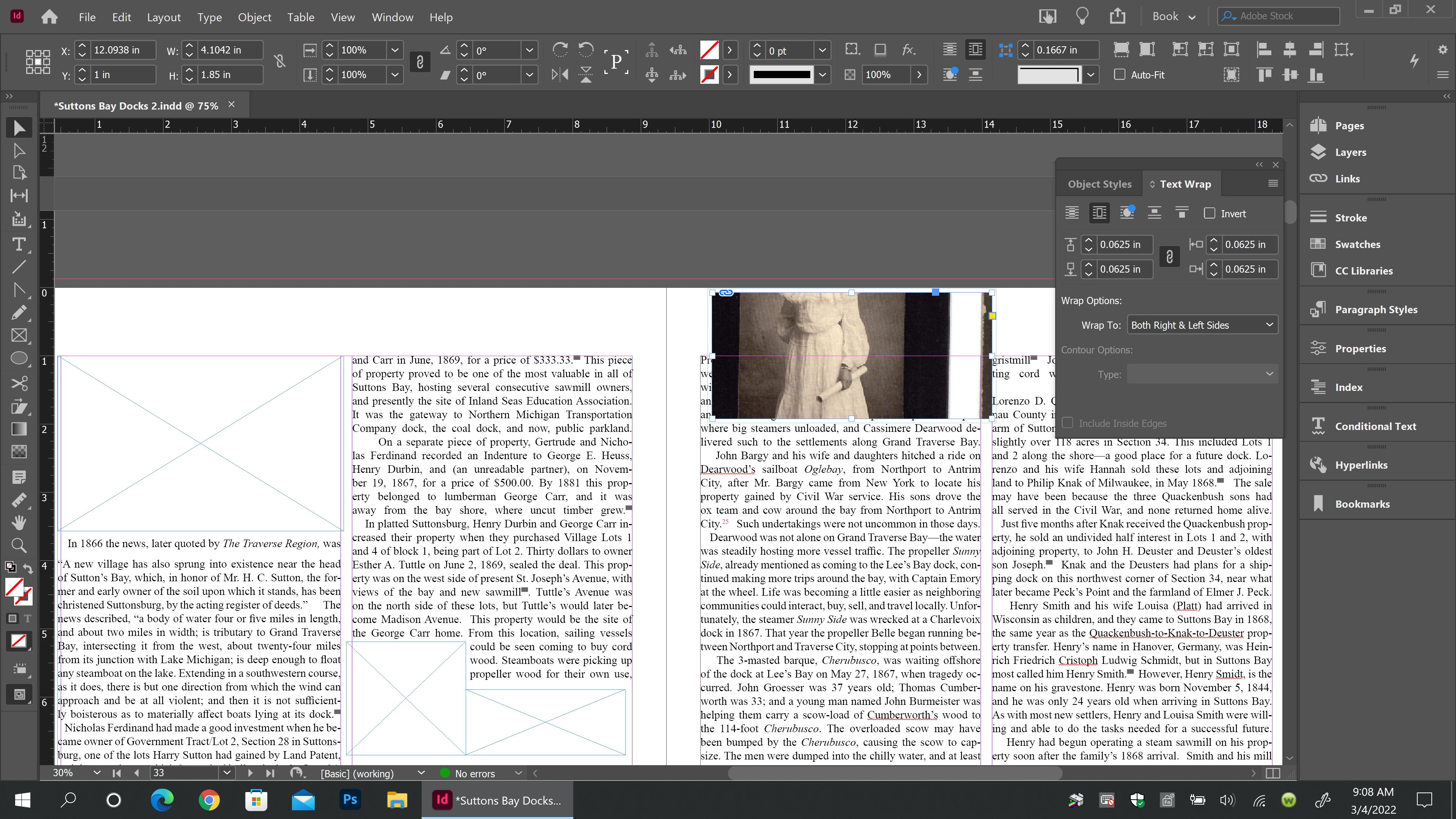Click the Adobe Stock search field

point(1283,16)
